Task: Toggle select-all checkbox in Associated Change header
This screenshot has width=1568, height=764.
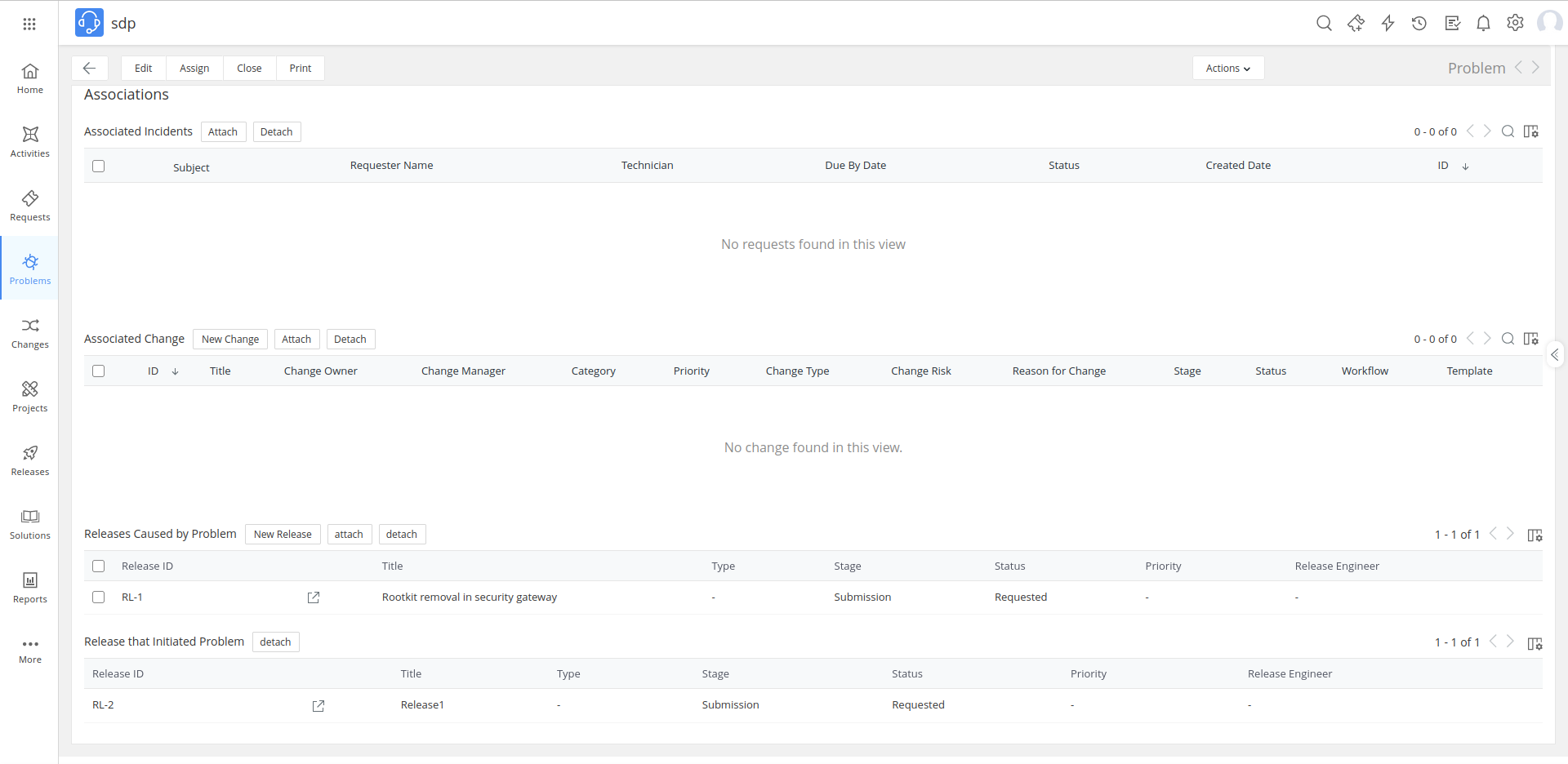Action: tap(99, 371)
